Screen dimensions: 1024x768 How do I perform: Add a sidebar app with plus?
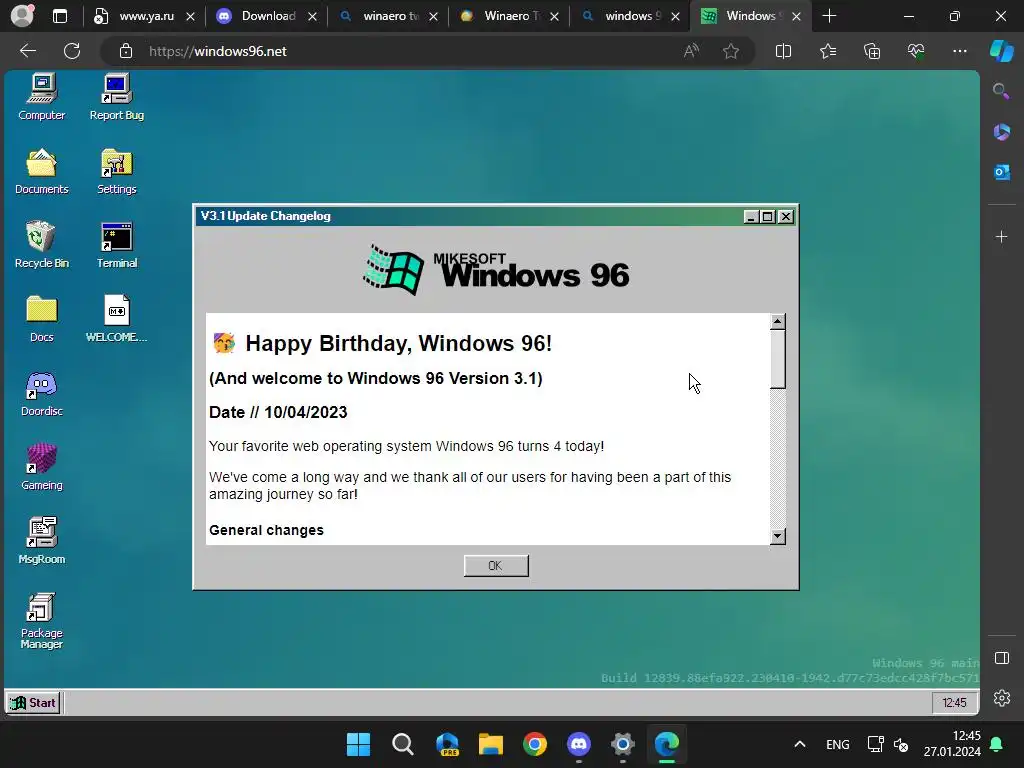coord(1001,236)
